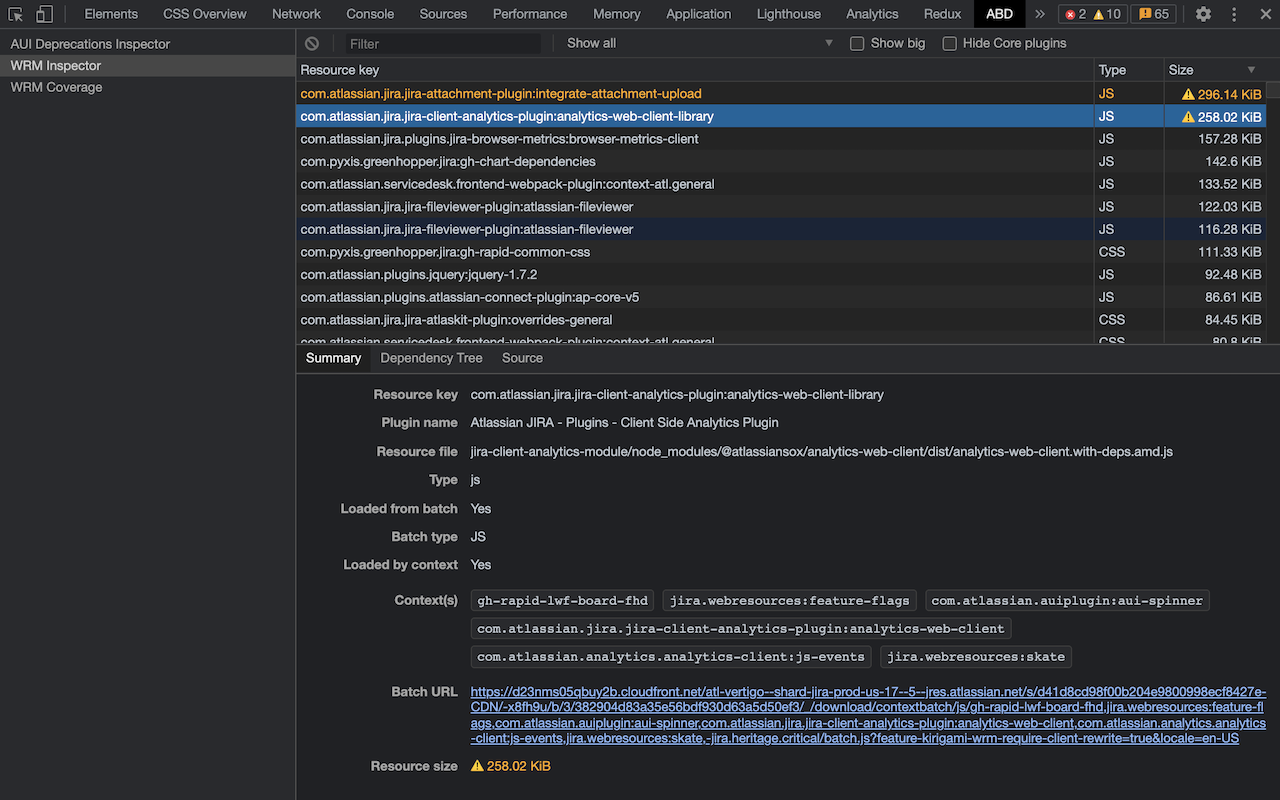Open the Application tab
The height and width of the screenshot is (800, 1280).
pyautogui.click(x=698, y=14)
